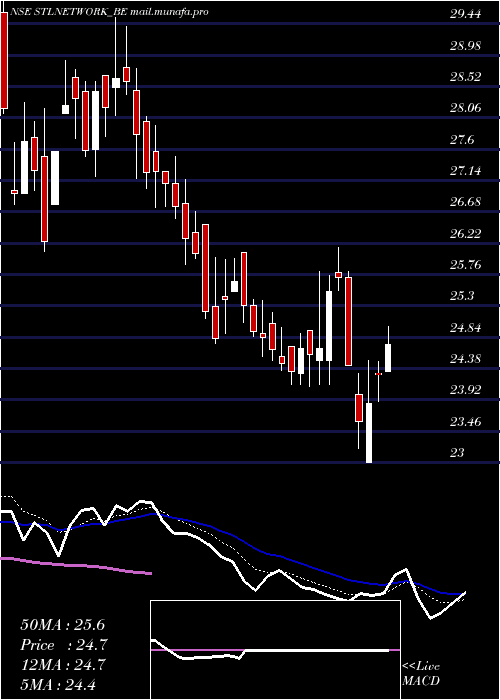Click the 26.22 price axis label

(x=465, y=233)
